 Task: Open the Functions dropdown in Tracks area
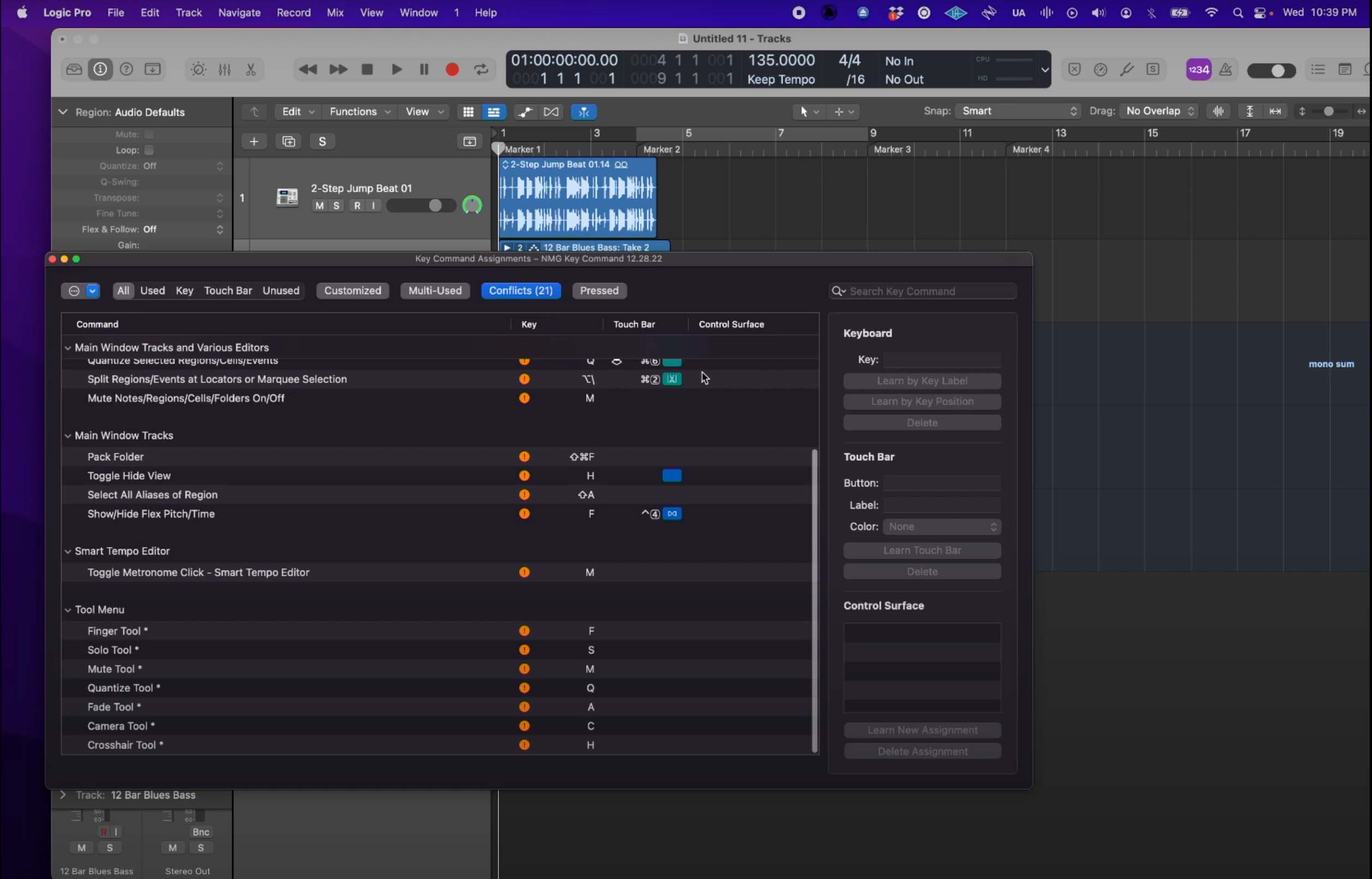point(360,112)
